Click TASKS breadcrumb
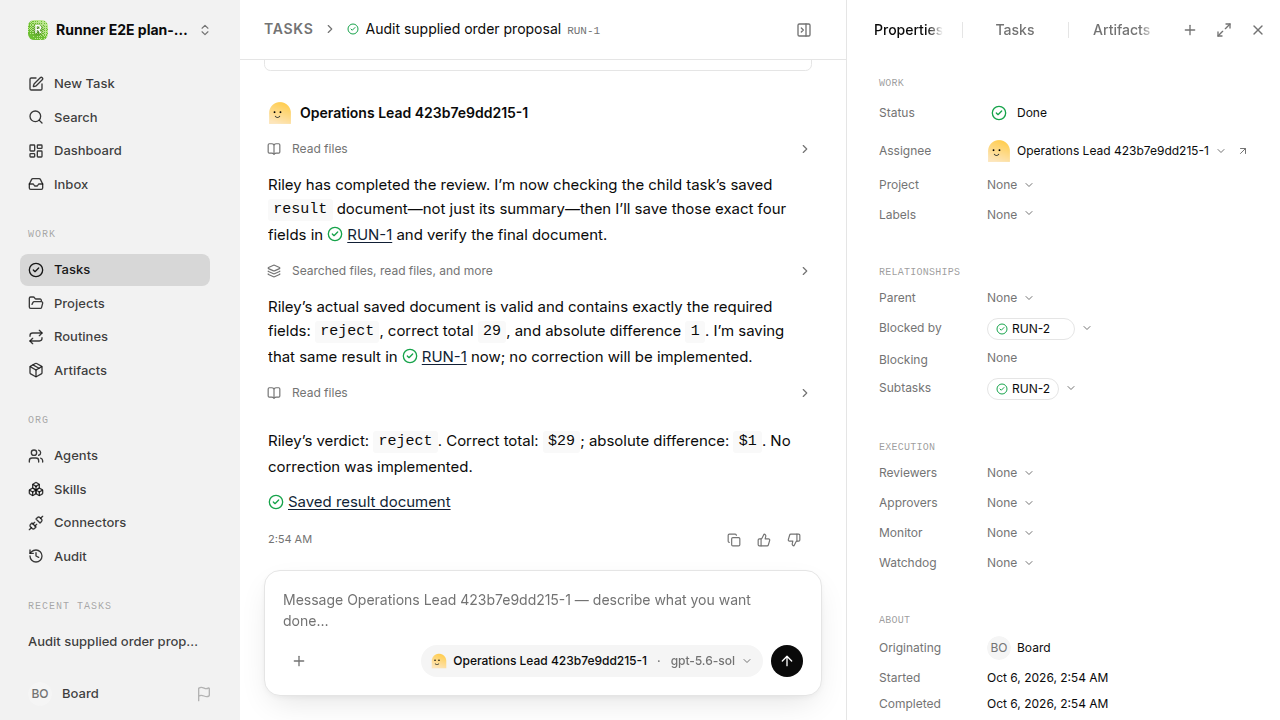1280x720 pixels. pos(289,30)
